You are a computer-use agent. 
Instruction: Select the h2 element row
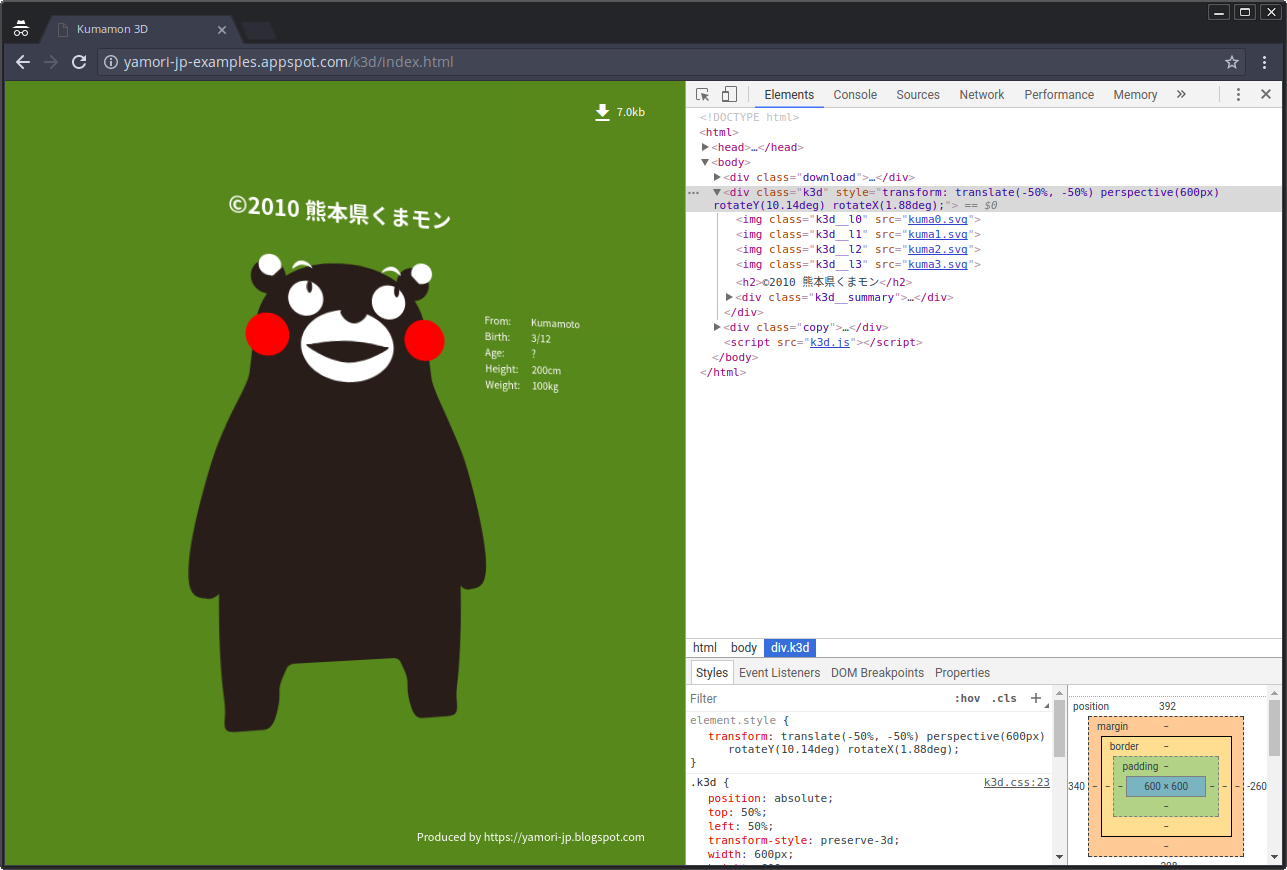(984, 282)
